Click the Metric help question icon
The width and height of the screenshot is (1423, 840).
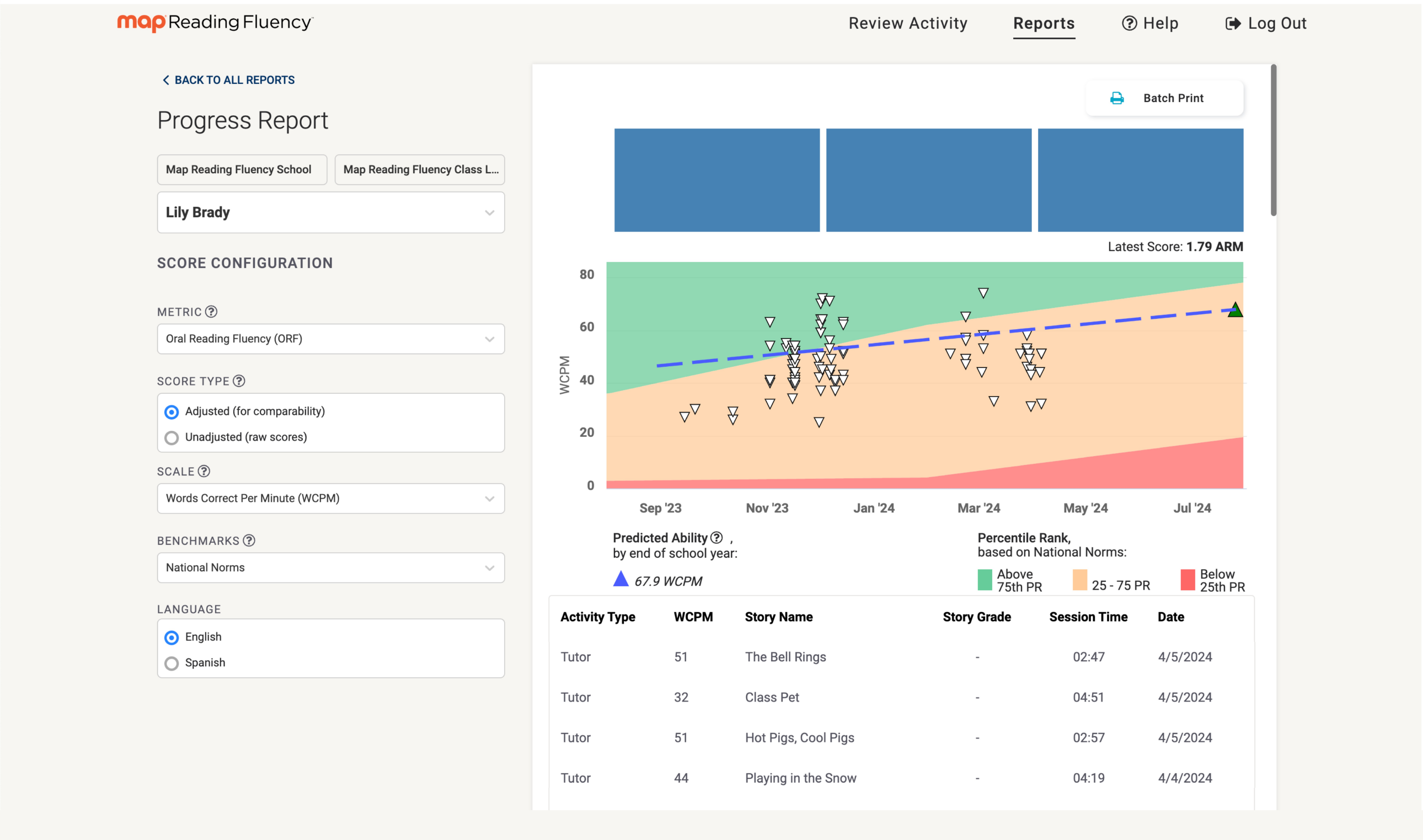pyautogui.click(x=211, y=312)
